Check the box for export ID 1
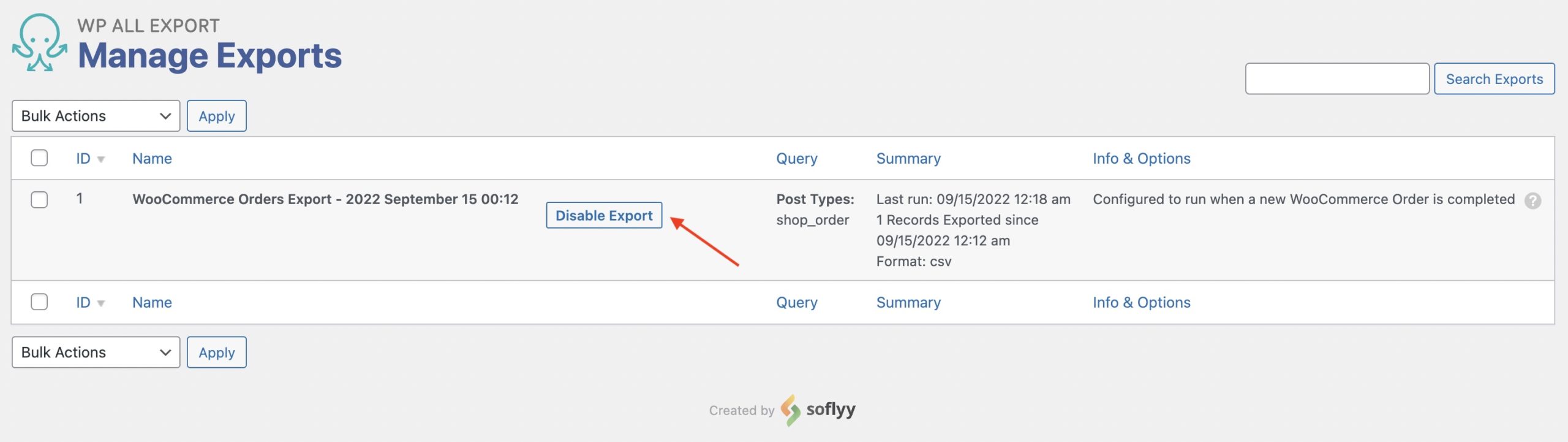This screenshot has height=442, width=1568. click(39, 200)
